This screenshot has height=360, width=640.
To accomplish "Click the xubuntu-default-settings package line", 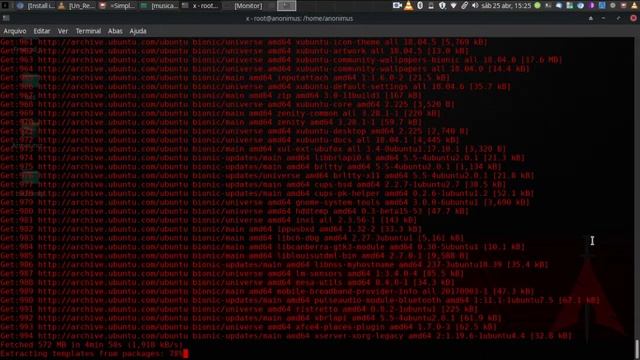I will pyautogui.click(x=256, y=87).
